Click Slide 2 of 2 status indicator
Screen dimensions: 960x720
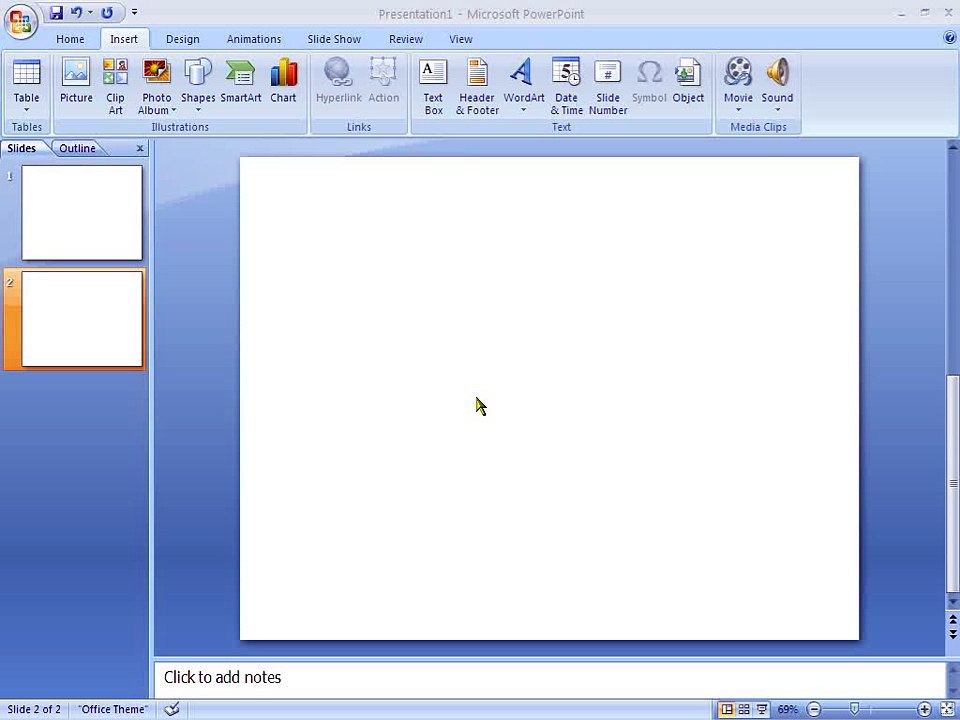pyautogui.click(x=34, y=709)
